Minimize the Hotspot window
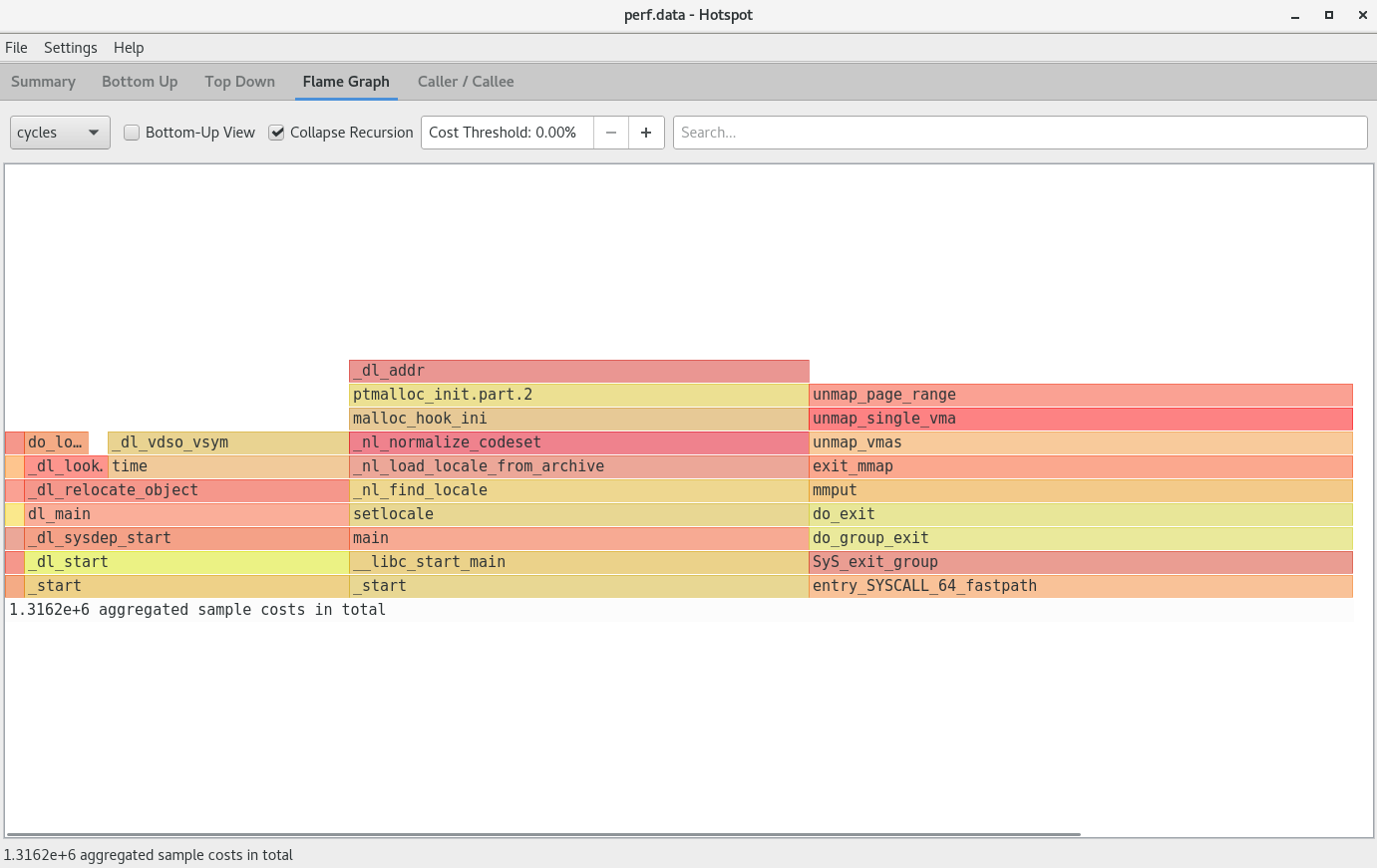Viewport: 1377px width, 868px height. pyautogui.click(x=1295, y=15)
